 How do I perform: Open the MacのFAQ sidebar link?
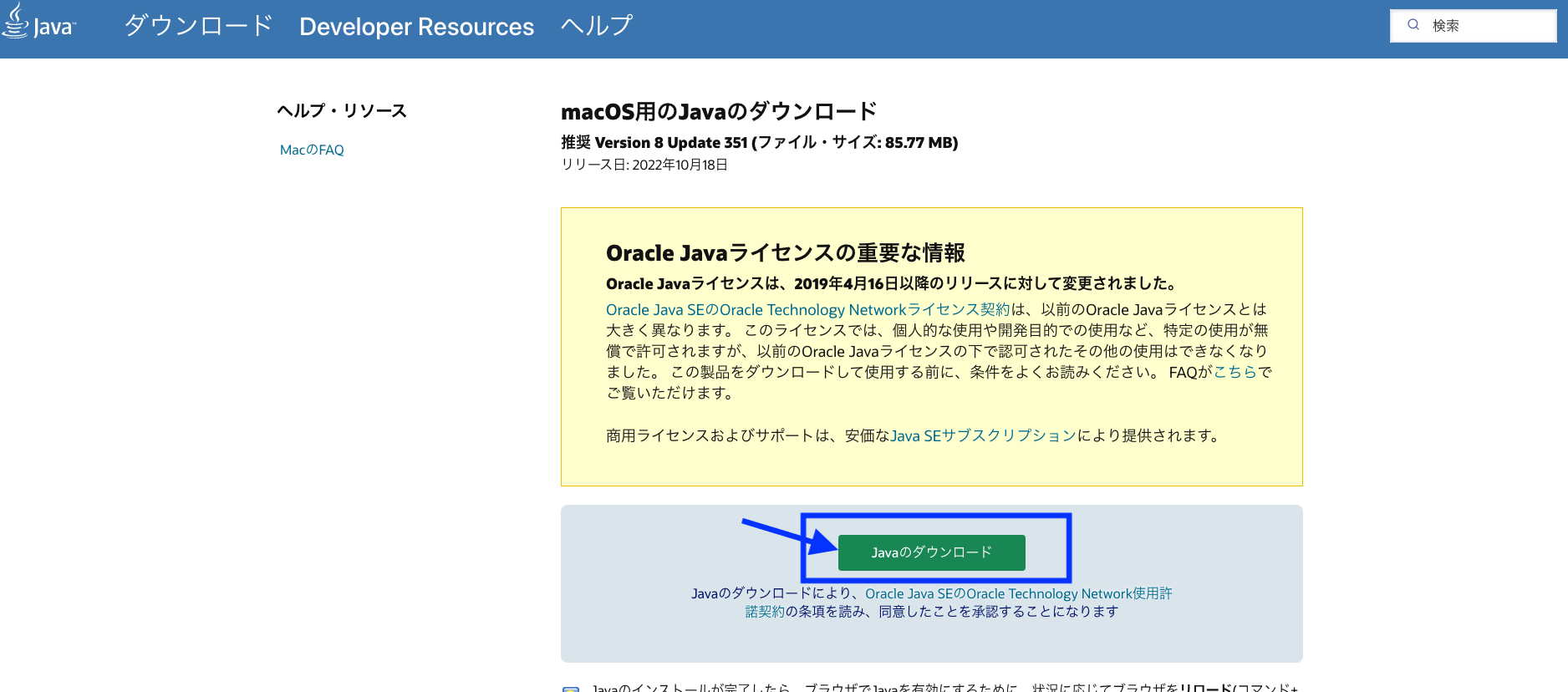(312, 150)
